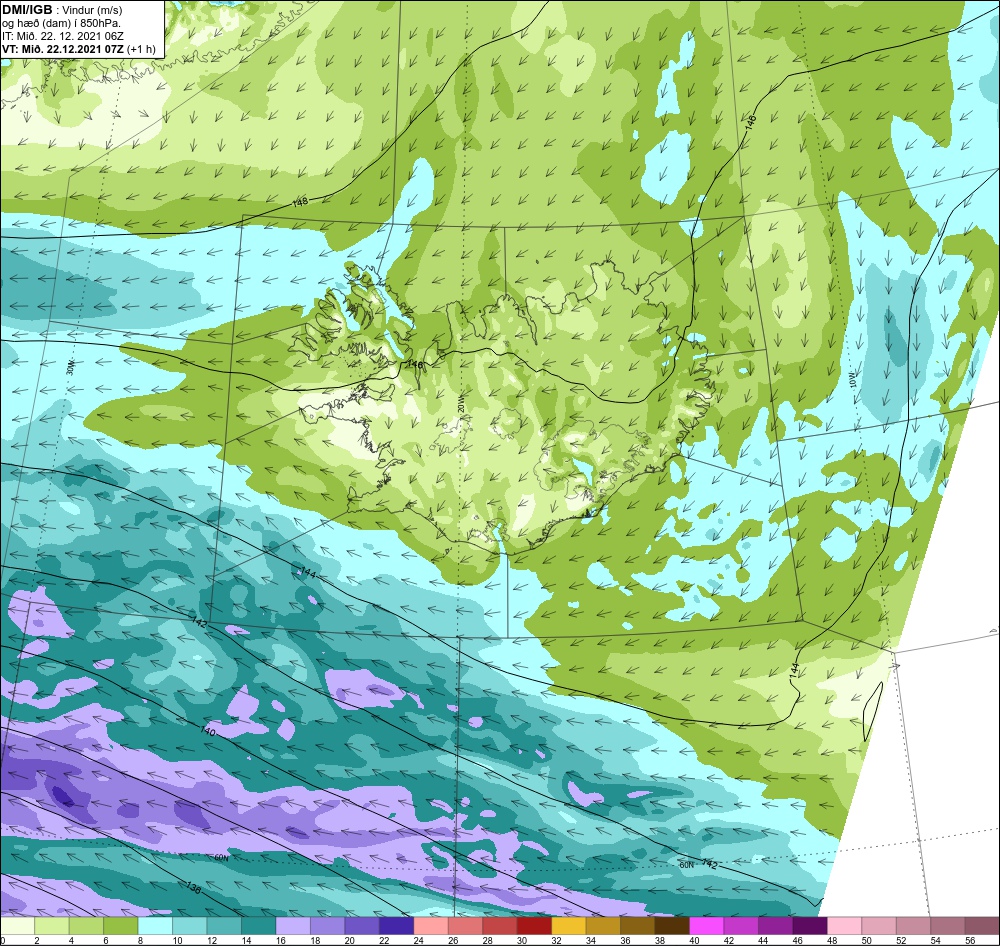Click the 4–6 m/s green legend swatch
Screen dimensions: 1000x946
click(x=86, y=926)
